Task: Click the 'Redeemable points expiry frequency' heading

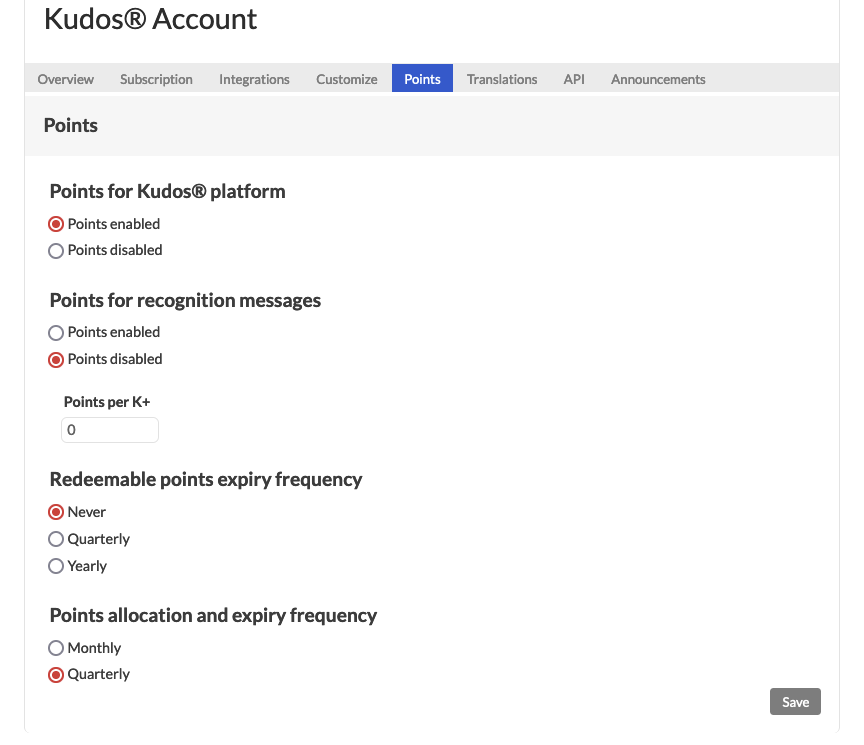Action: point(206,479)
